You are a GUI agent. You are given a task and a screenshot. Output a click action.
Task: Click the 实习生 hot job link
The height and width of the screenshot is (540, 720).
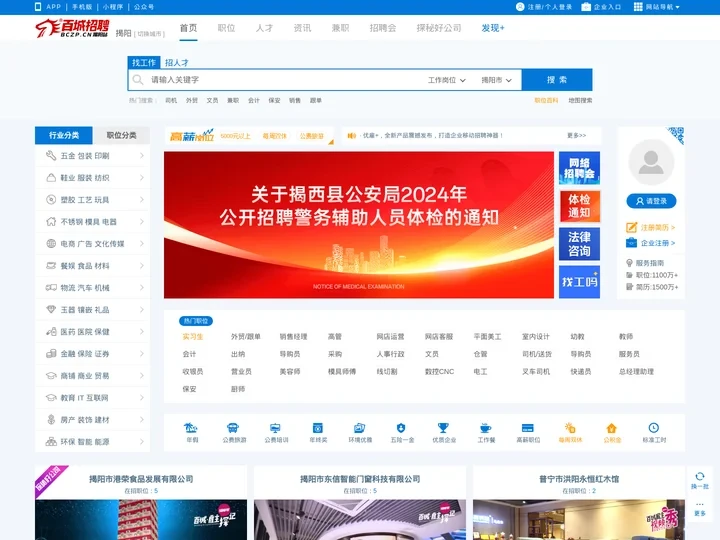192,337
